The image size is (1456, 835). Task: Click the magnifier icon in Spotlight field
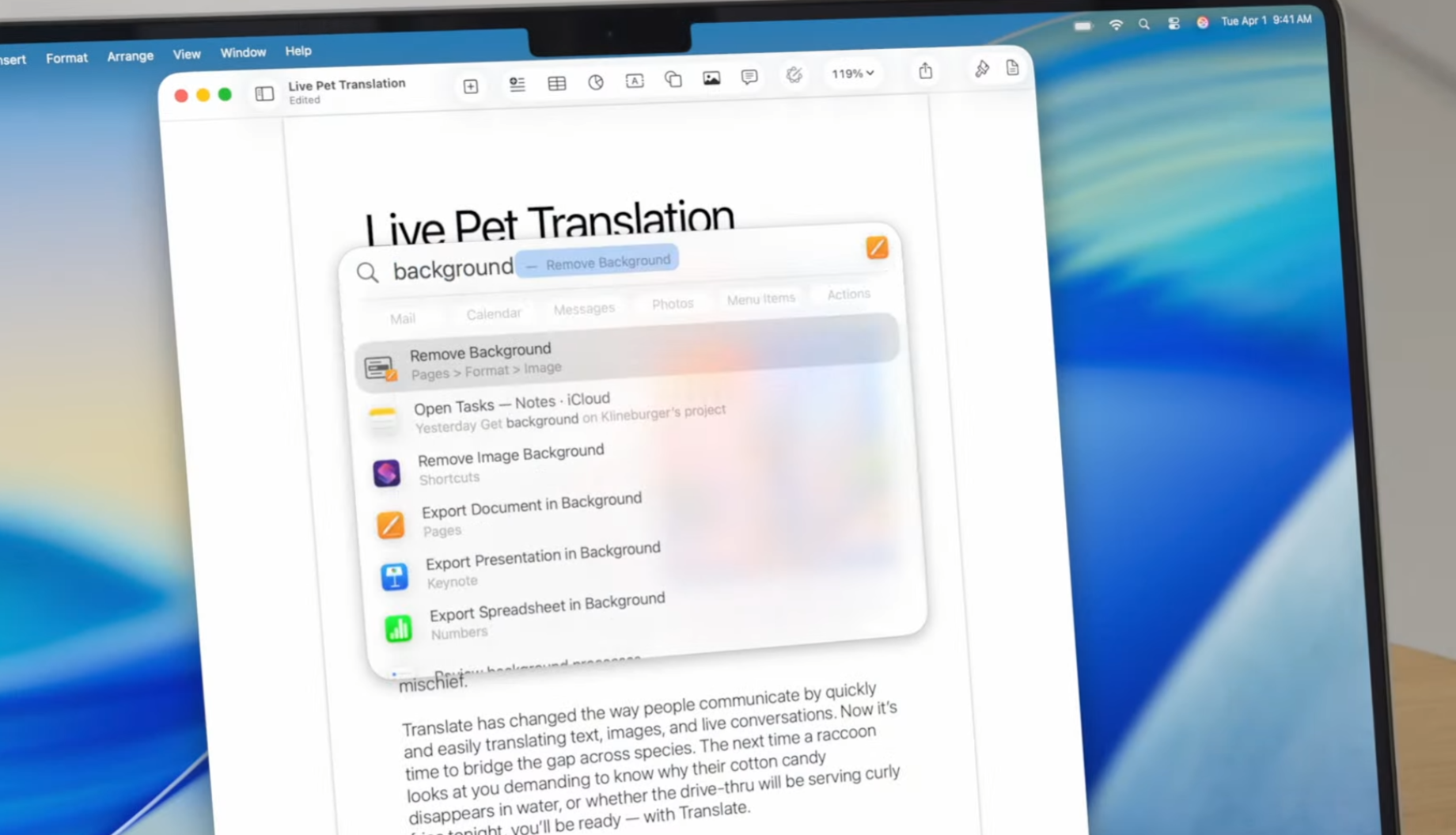coord(367,273)
